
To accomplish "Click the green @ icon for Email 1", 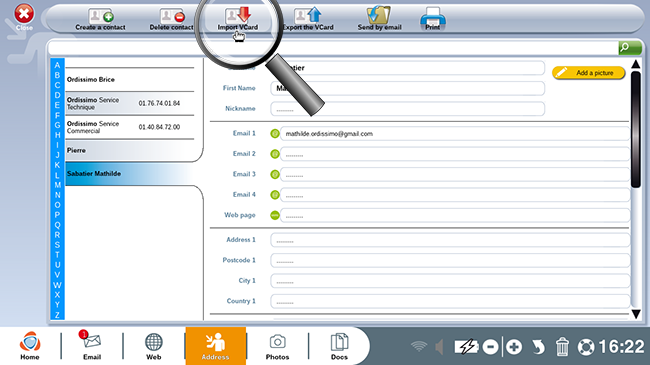I will (275, 134).
